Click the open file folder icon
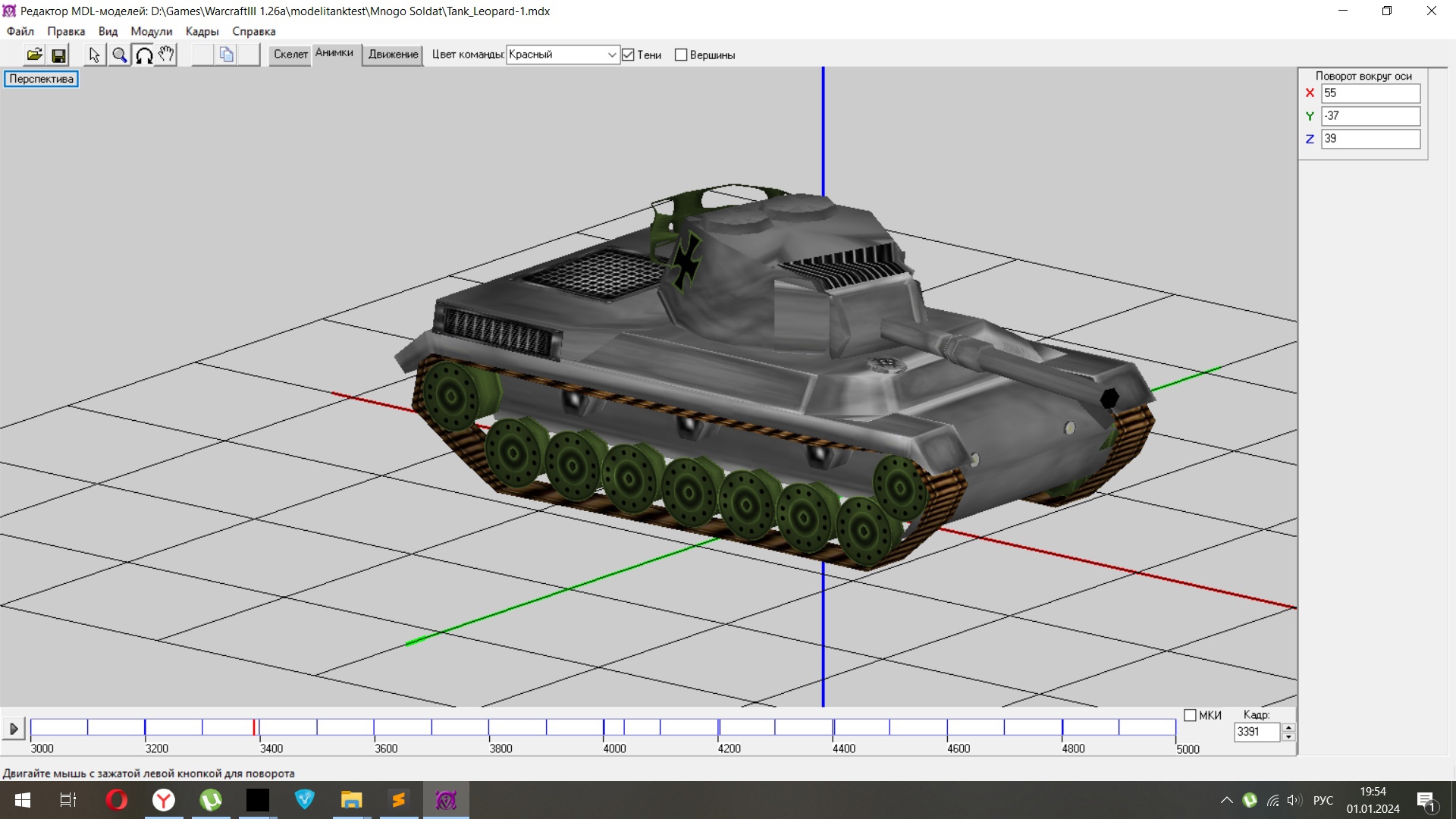The height and width of the screenshot is (819, 1456). (34, 55)
